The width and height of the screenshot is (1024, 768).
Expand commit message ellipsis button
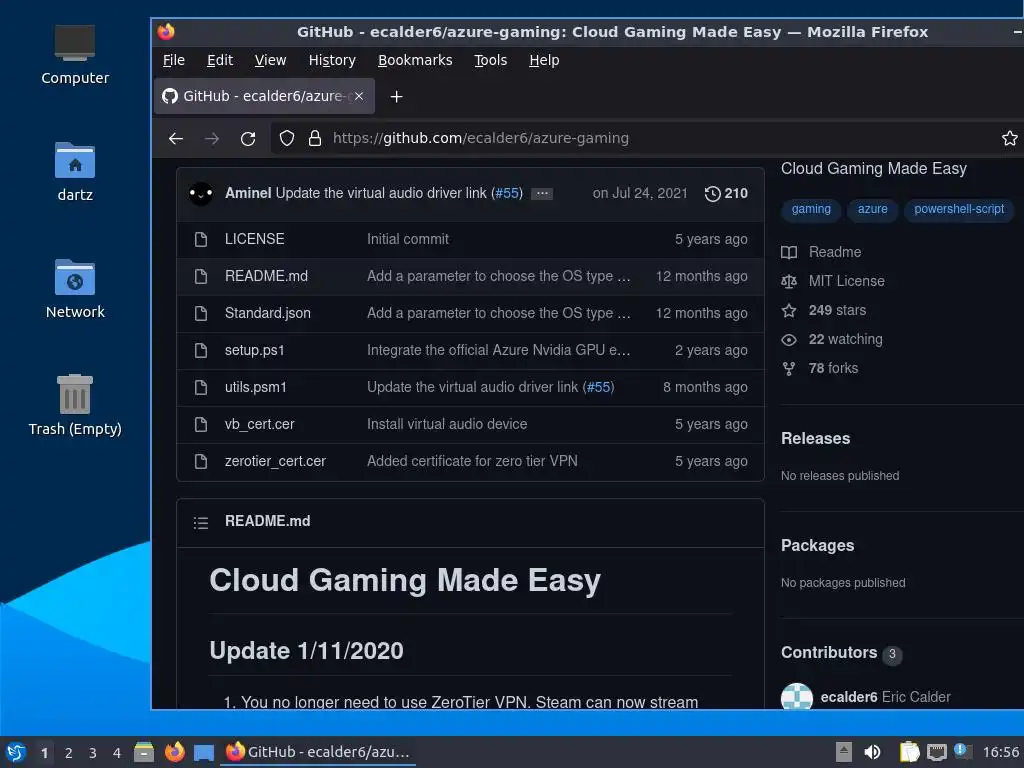(x=542, y=193)
